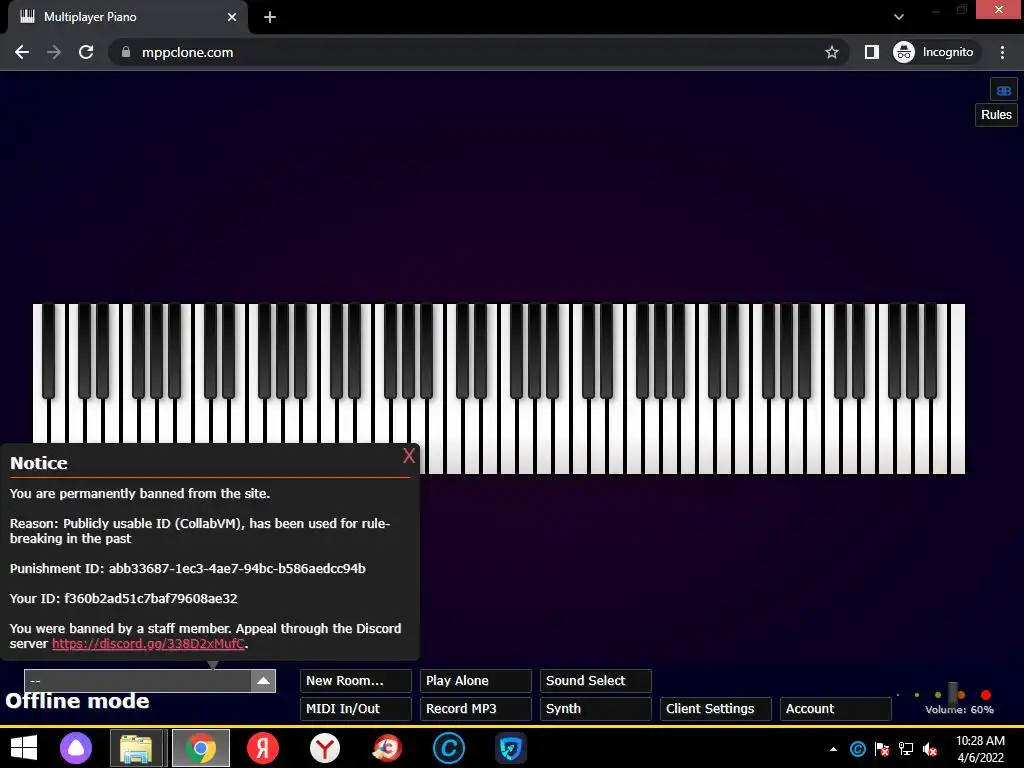Open the red swirl browser taskbar icon
This screenshot has width=1024, height=768.
pos(387,748)
